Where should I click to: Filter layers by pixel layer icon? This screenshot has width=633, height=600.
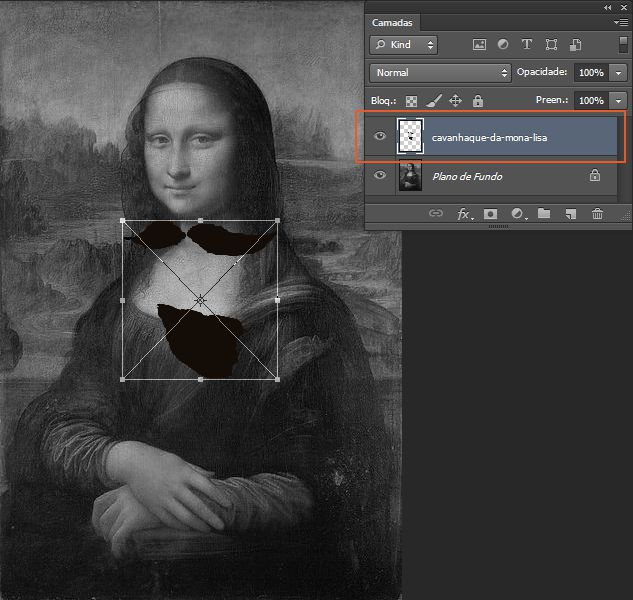[479, 44]
